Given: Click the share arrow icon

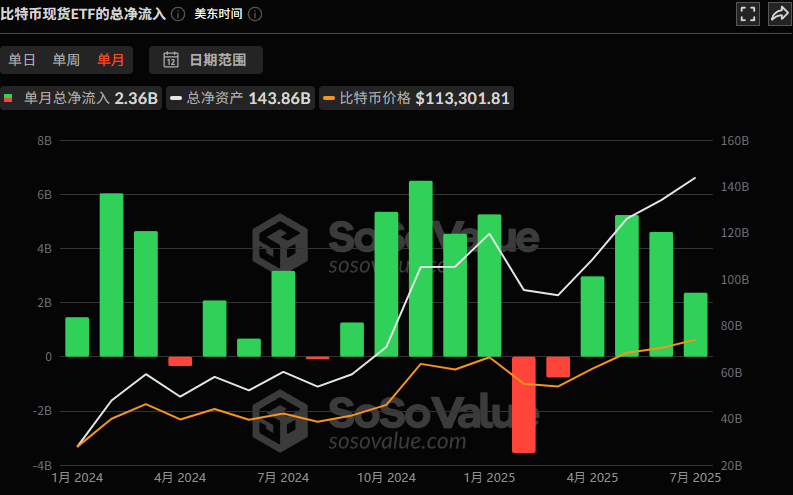Looking at the screenshot, I should tap(779, 14).
